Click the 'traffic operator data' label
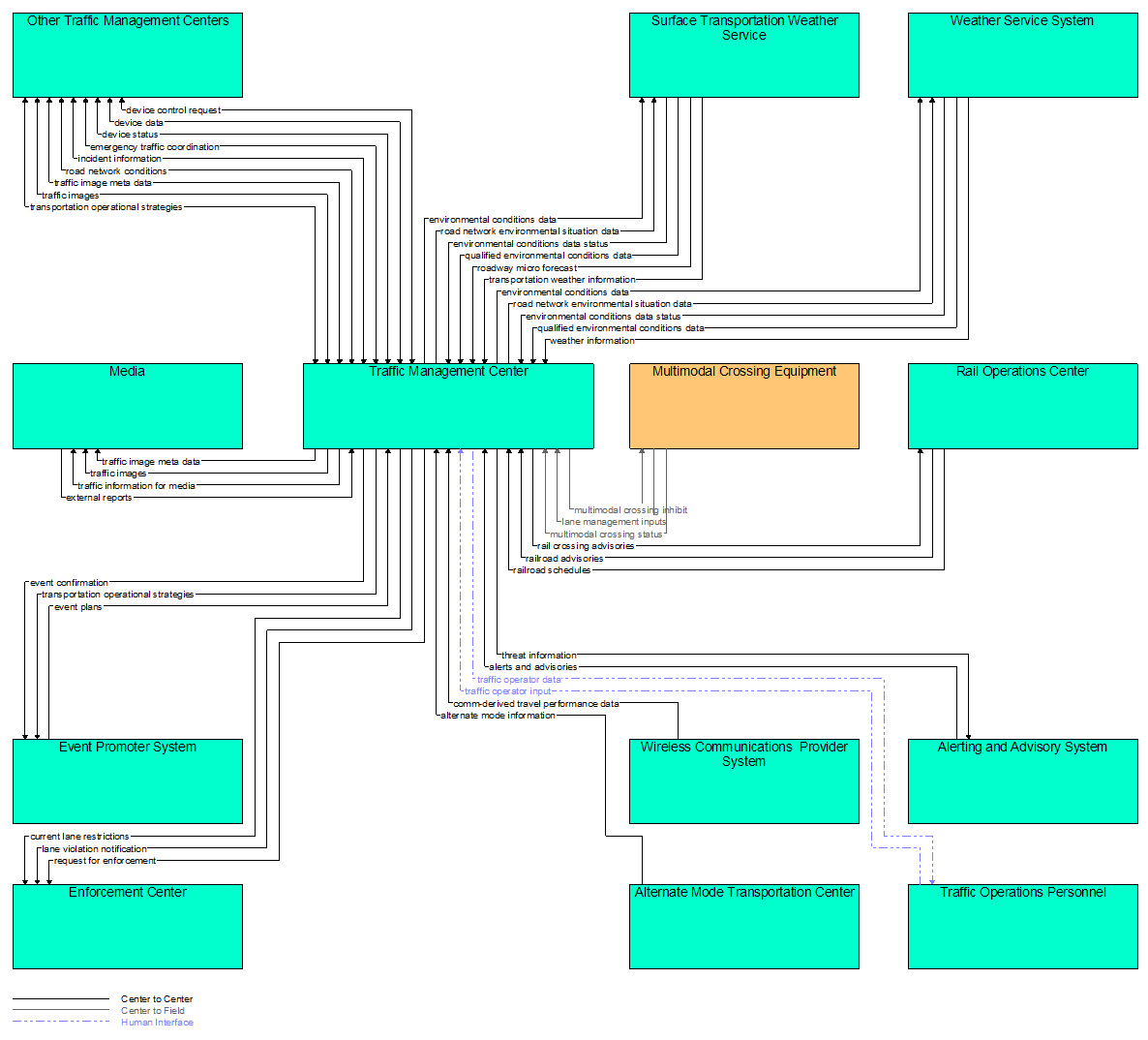Screen dimensions: 1148x1040 tap(519, 680)
